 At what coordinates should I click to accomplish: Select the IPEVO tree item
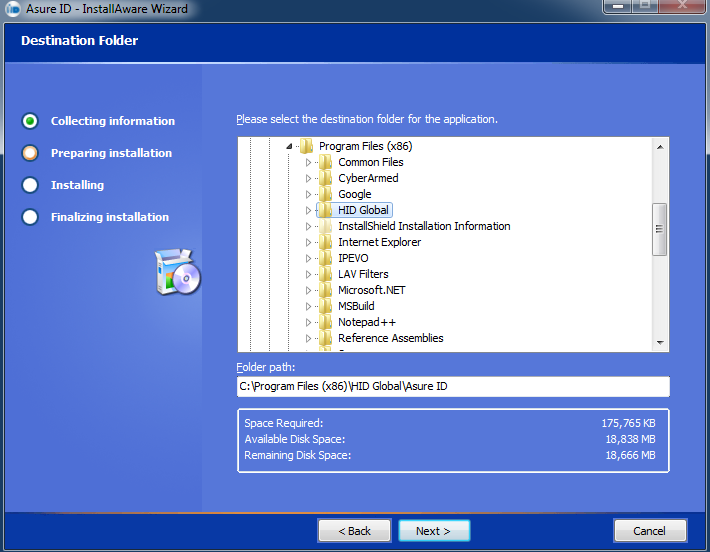[x=353, y=258]
